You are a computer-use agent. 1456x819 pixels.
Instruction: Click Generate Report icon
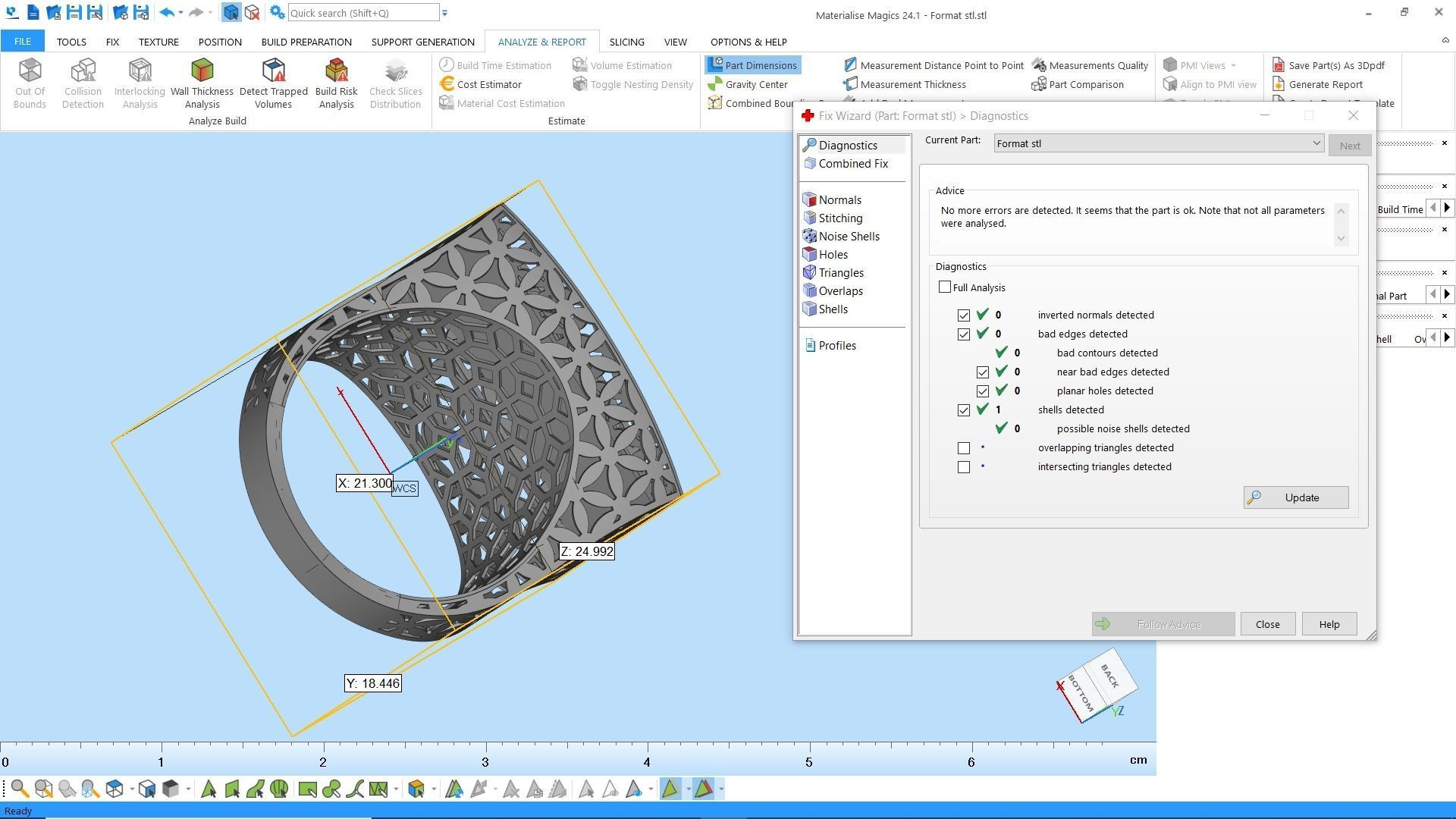[1279, 84]
